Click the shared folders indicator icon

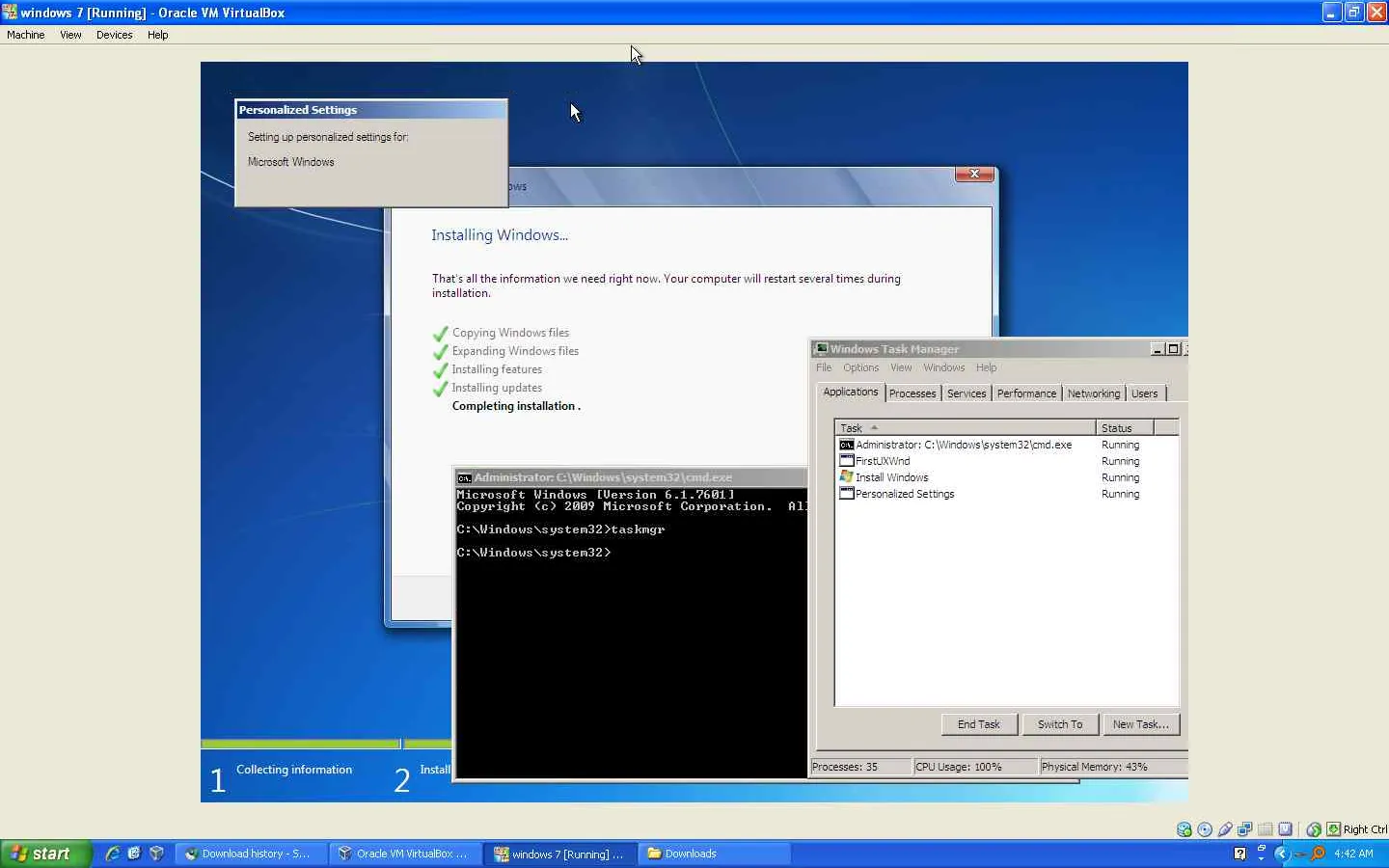coord(1266,829)
